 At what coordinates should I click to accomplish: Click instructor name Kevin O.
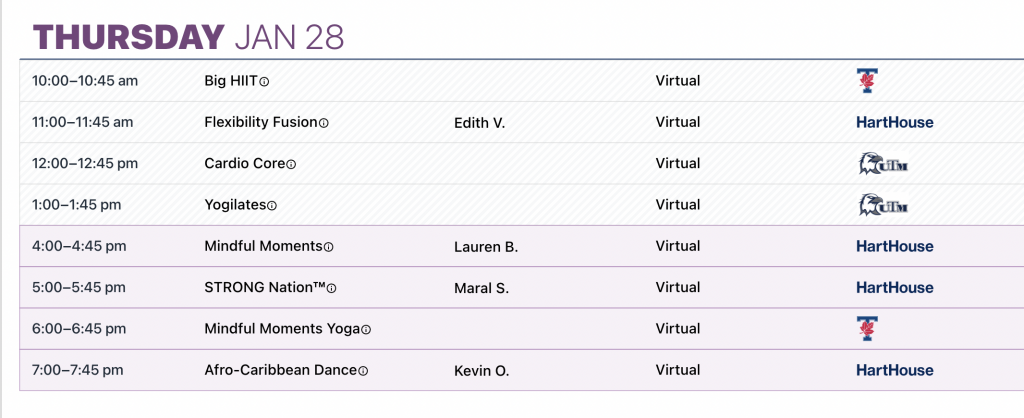point(482,371)
